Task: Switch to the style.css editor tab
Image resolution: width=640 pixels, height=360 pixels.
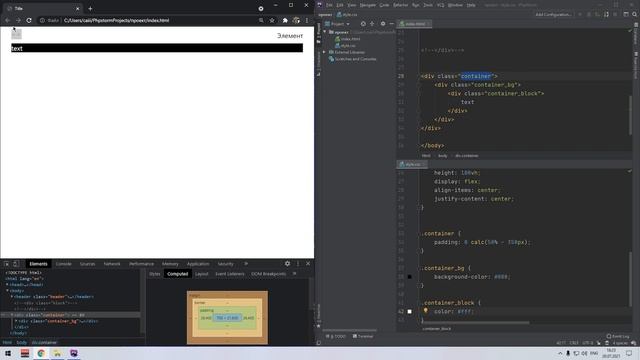Action: [411, 164]
